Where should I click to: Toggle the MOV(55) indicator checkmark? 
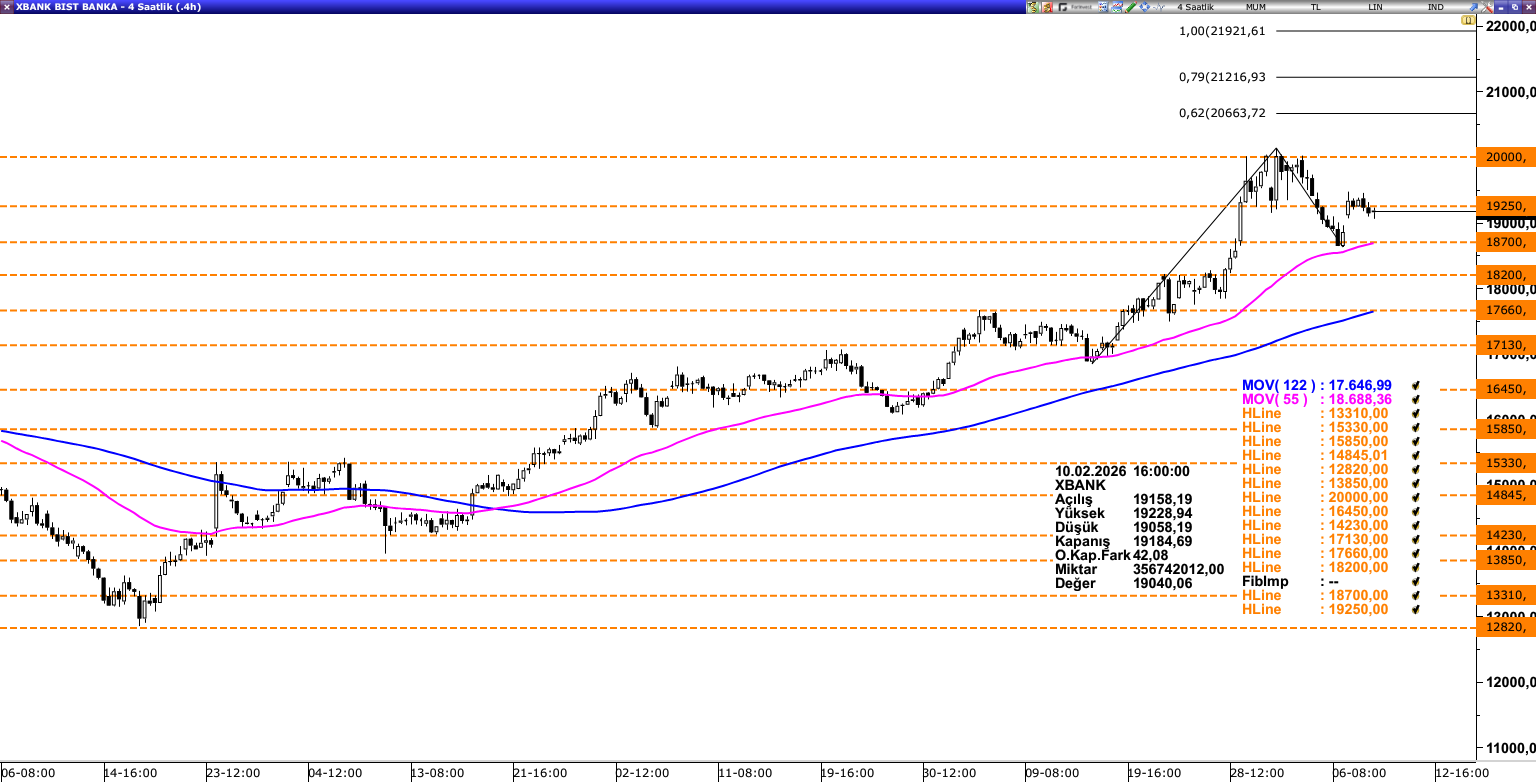click(x=1416, y=399)
